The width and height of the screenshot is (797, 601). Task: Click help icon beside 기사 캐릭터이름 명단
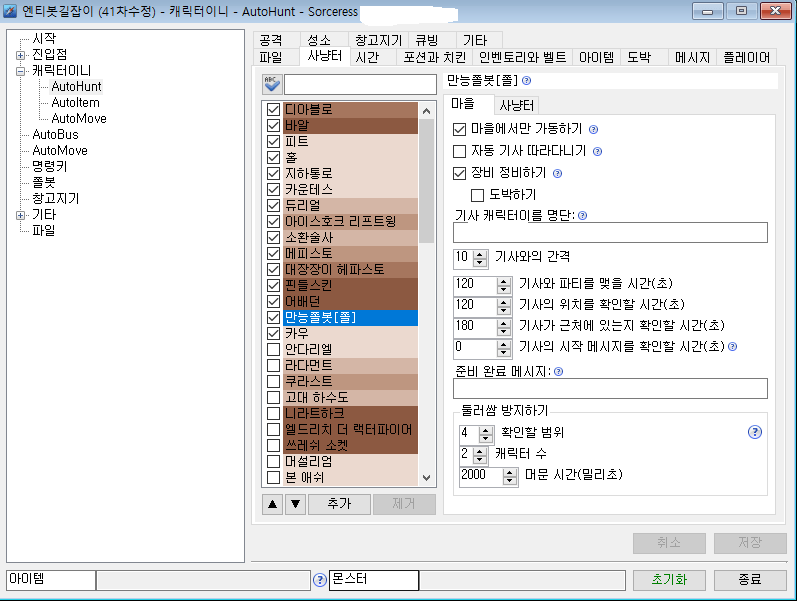click(583, 216)
